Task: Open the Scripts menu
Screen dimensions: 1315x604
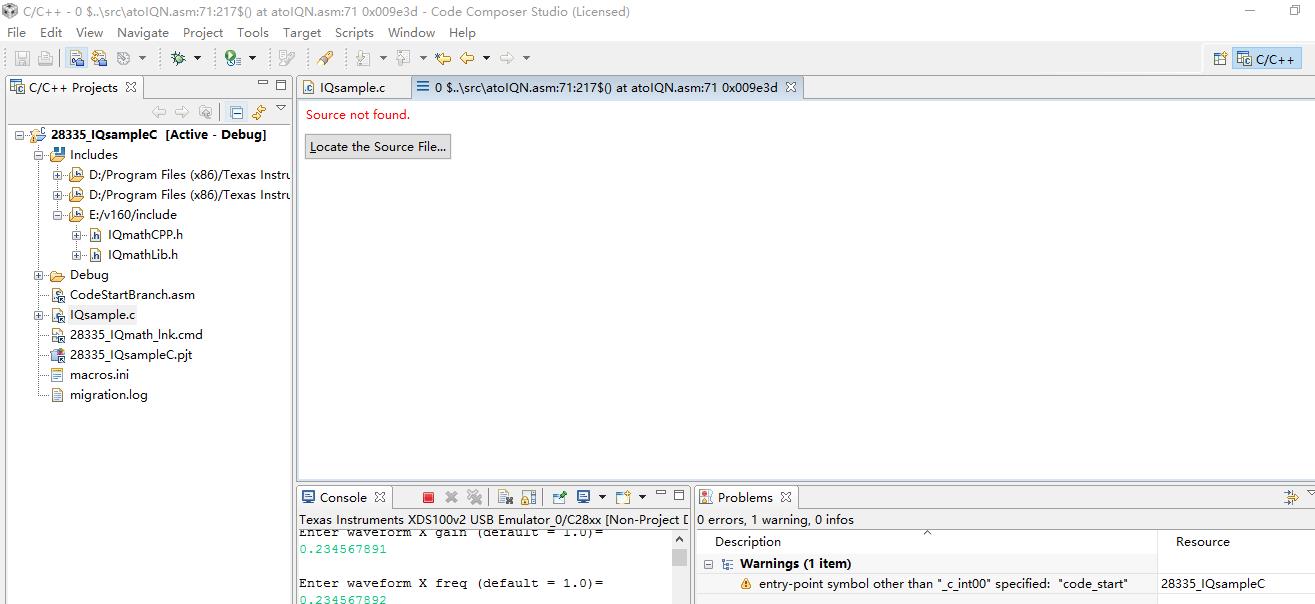Action: (x=354, y=32)
